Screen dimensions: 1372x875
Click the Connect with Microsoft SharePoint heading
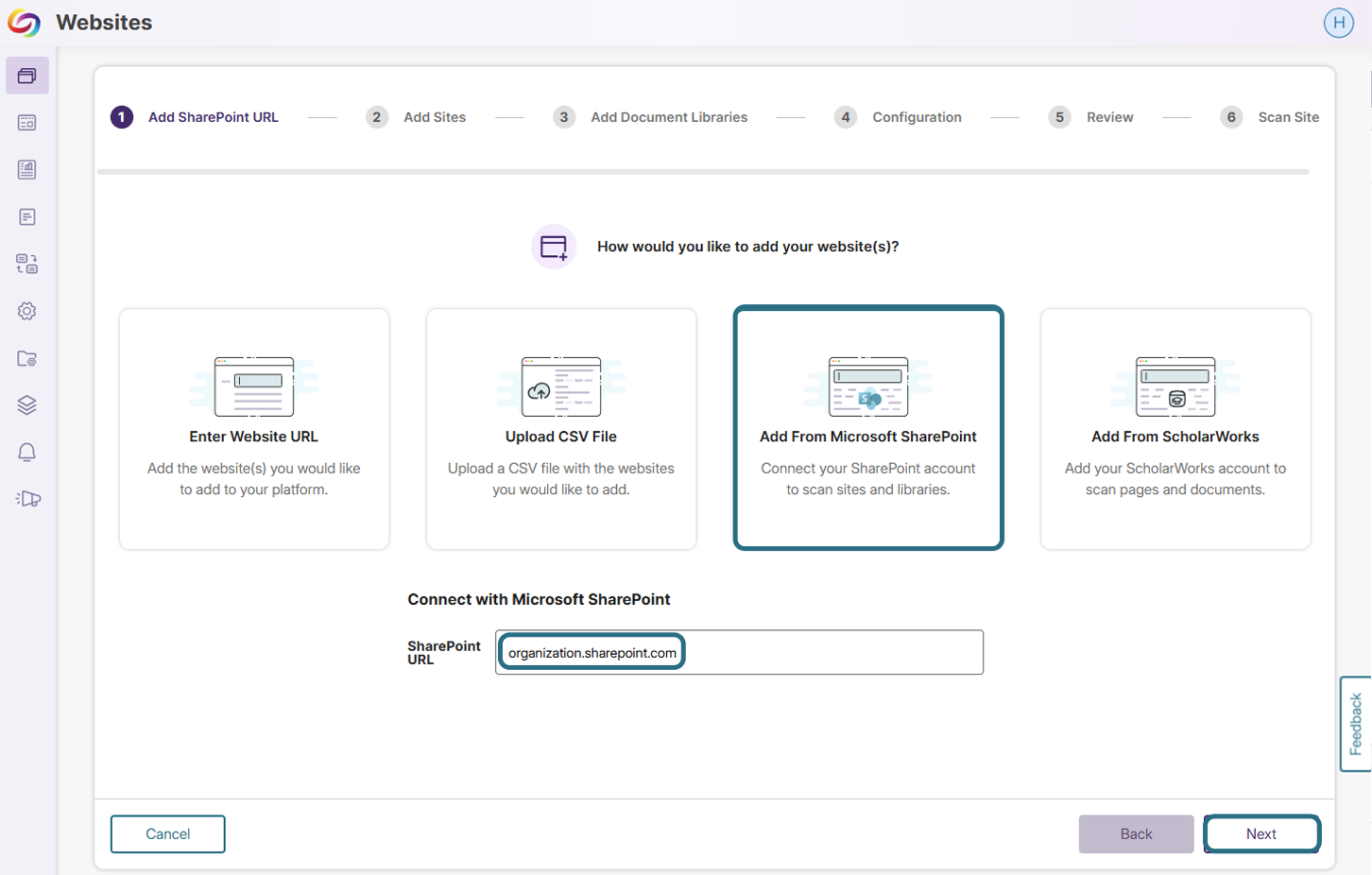click(539, 599)
